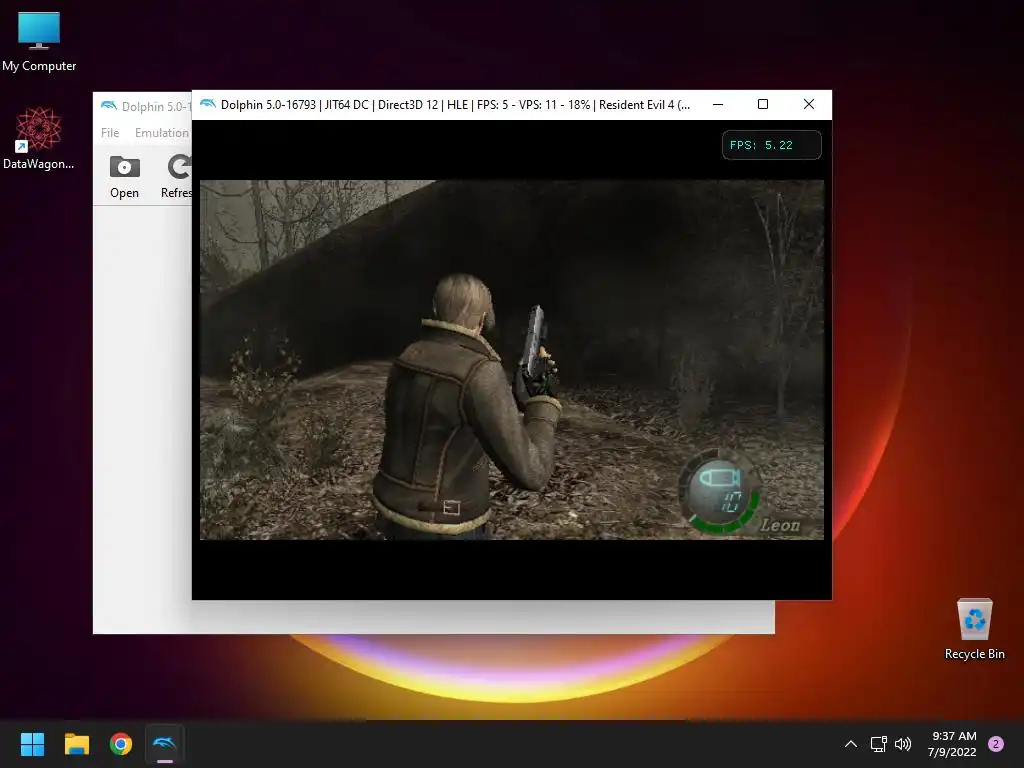
Task: Click the ammo counter HUD in game
Action: tap(720, 491)
